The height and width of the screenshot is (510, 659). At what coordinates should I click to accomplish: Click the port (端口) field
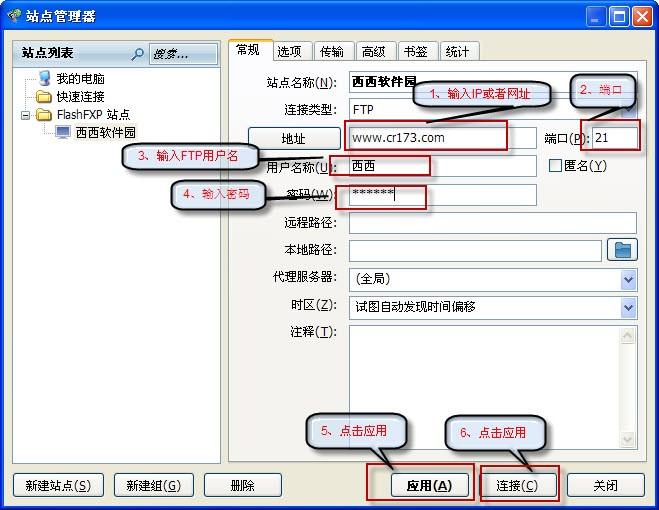coord(615,138)
